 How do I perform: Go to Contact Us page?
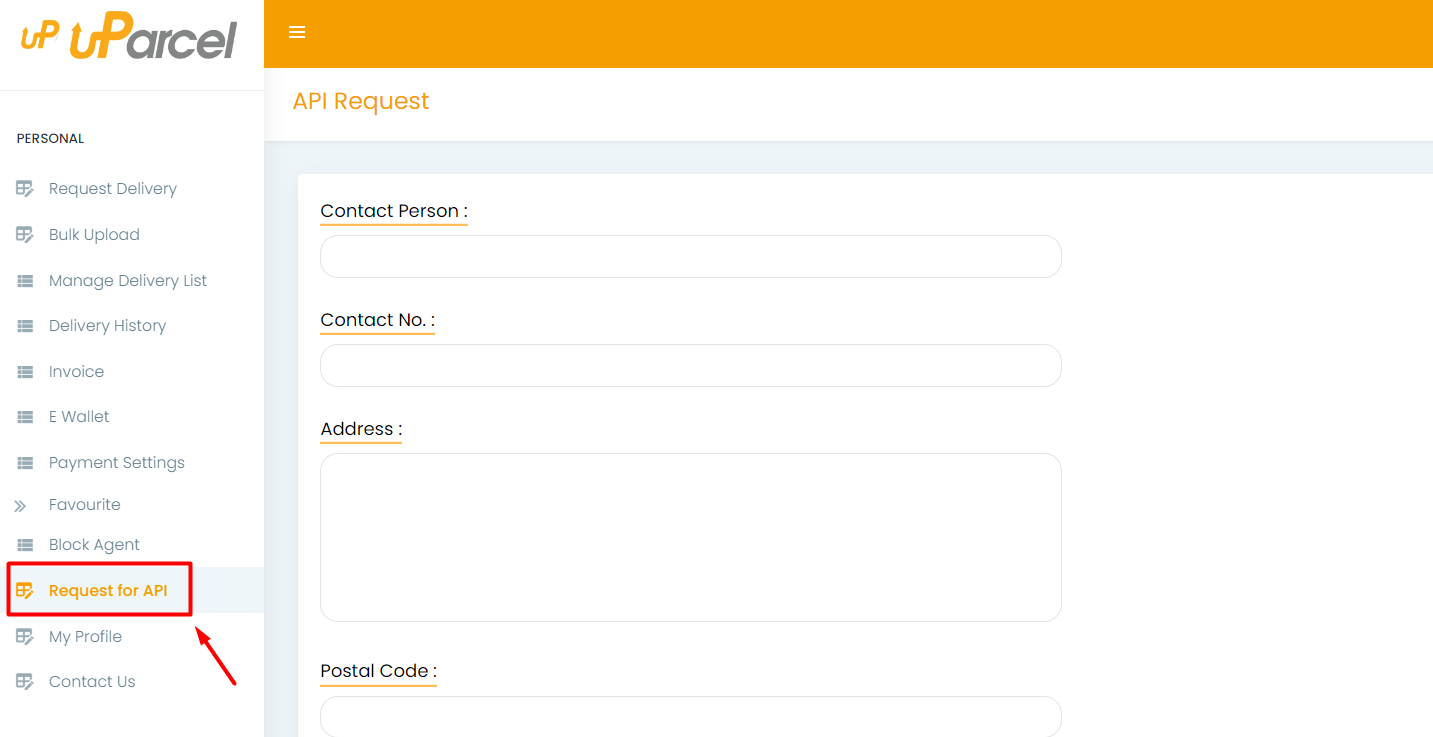[92, 682]
